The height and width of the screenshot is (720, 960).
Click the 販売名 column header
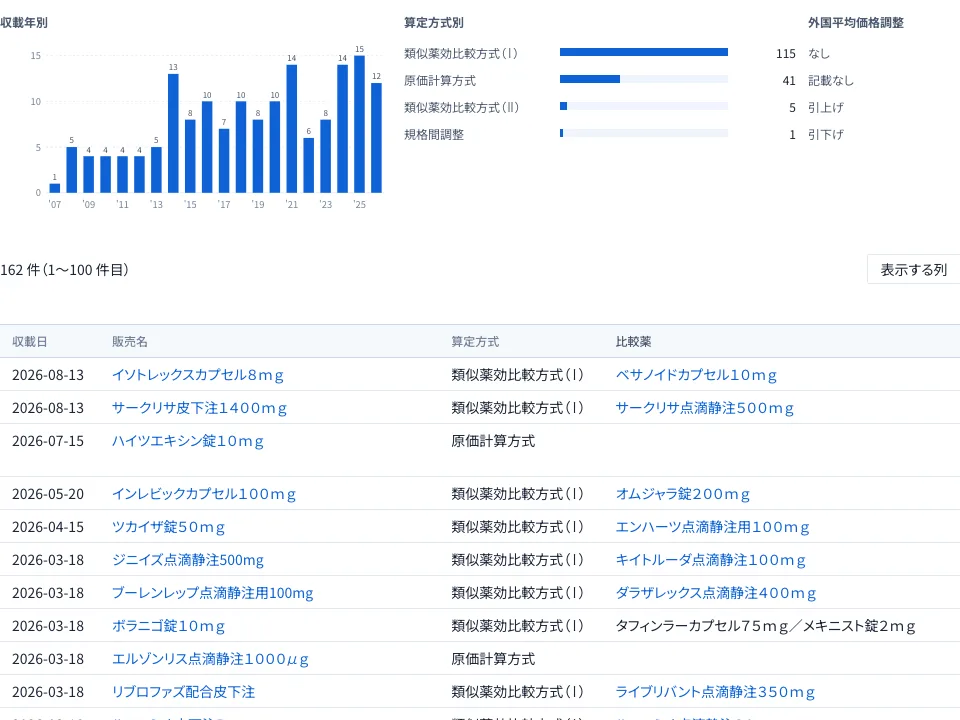[129, 342]
